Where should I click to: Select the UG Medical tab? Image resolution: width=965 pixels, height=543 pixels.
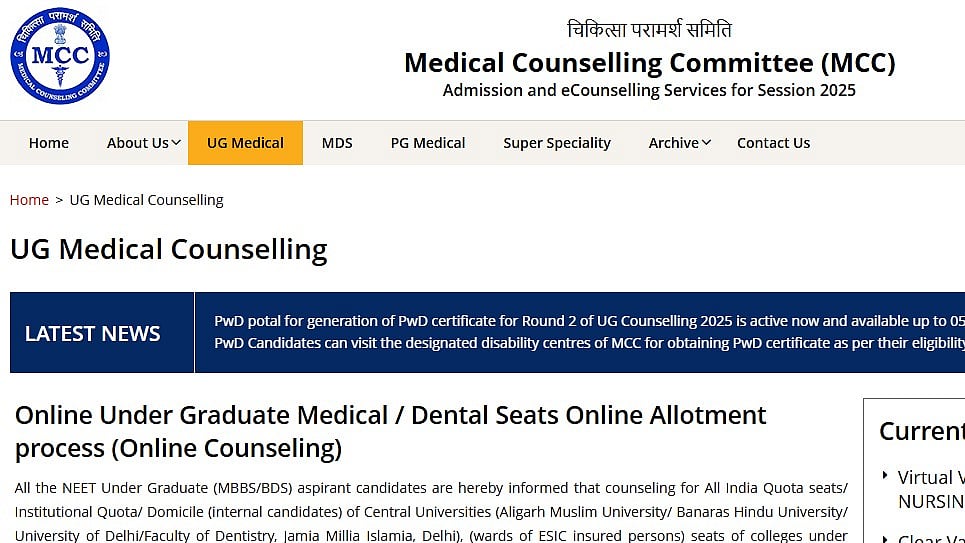click(246, 143)
